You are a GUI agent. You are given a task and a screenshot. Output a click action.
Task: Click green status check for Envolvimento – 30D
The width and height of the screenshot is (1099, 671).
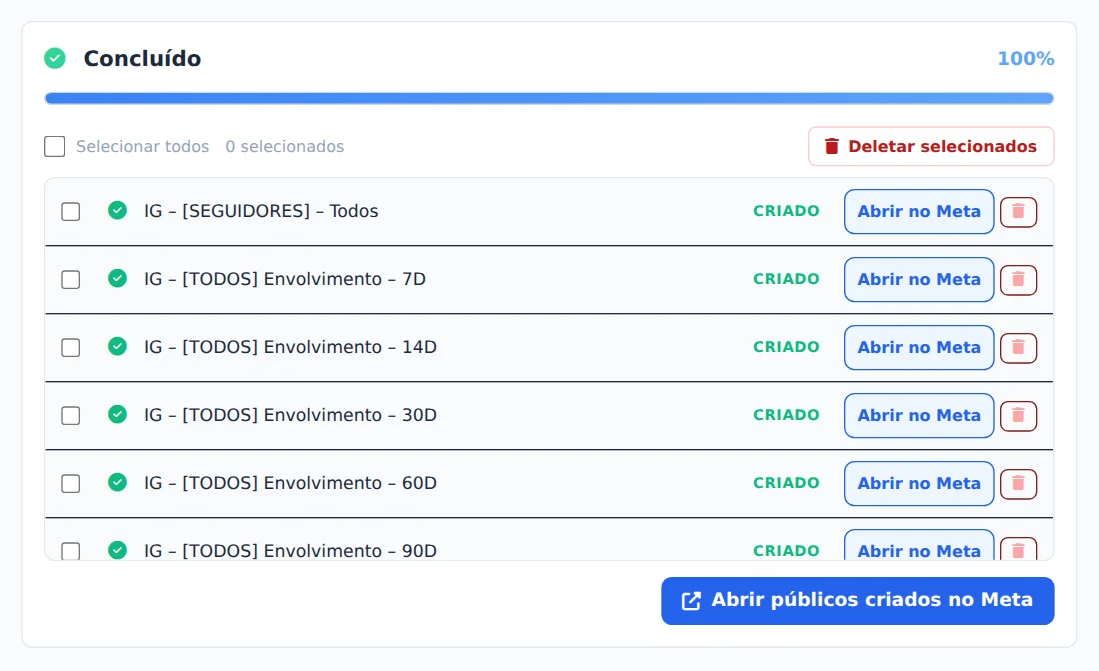tap(118, 414)
